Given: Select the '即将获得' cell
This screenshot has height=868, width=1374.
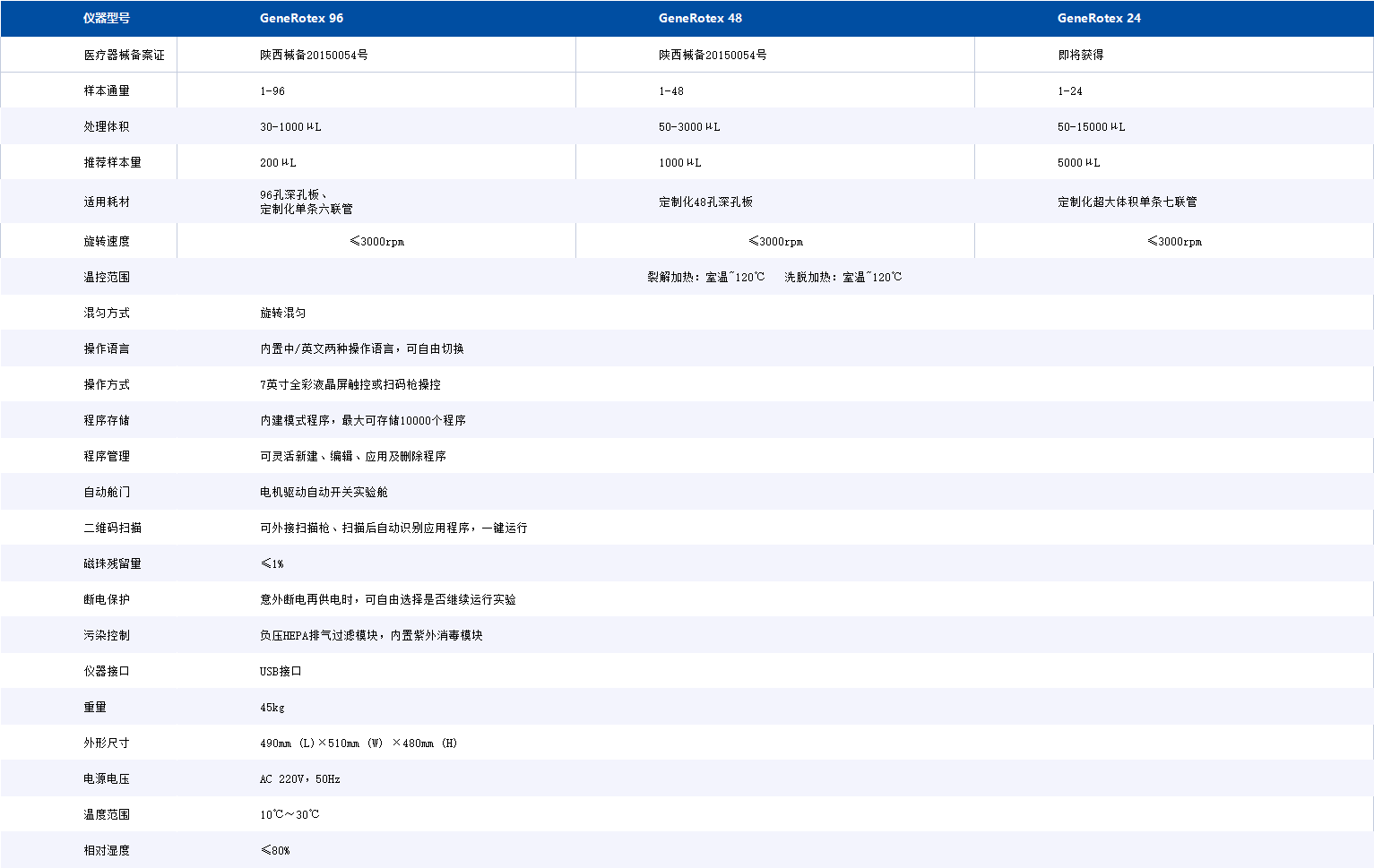Looking at the screenshot, I should (x=1081, y=55).
